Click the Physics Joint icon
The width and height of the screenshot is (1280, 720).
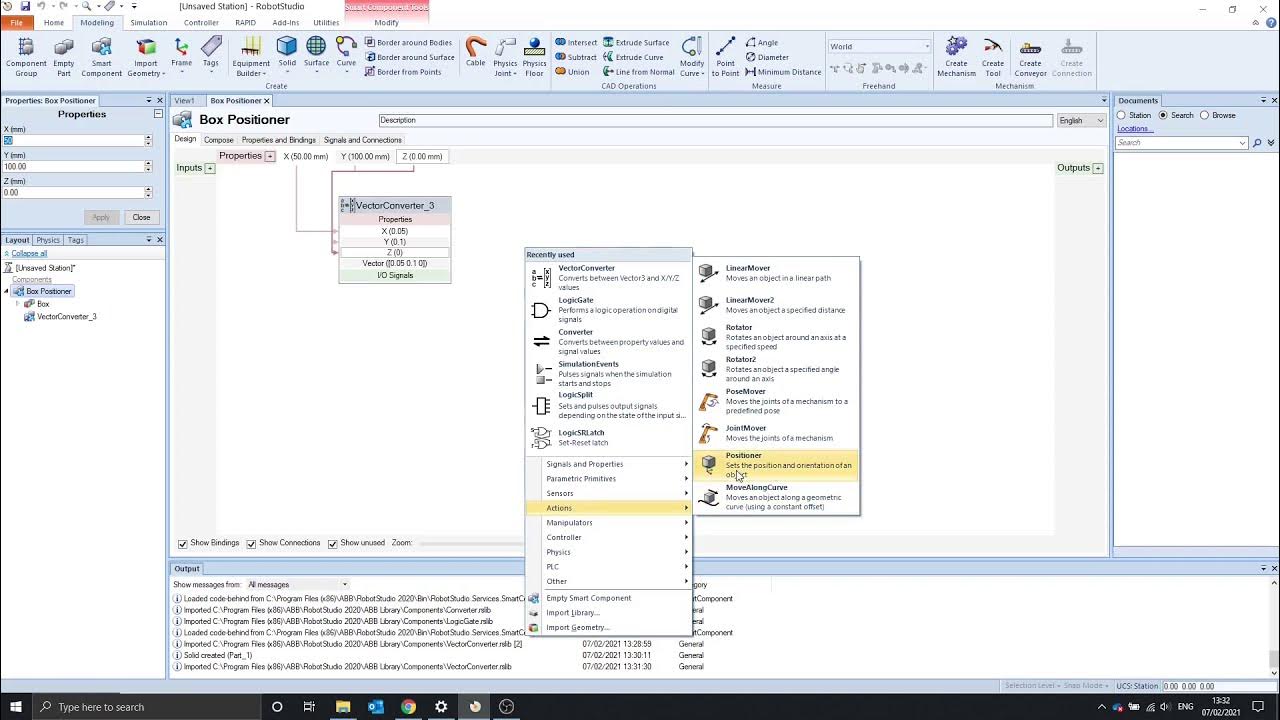pyautogui.click(x=505, y=47)
